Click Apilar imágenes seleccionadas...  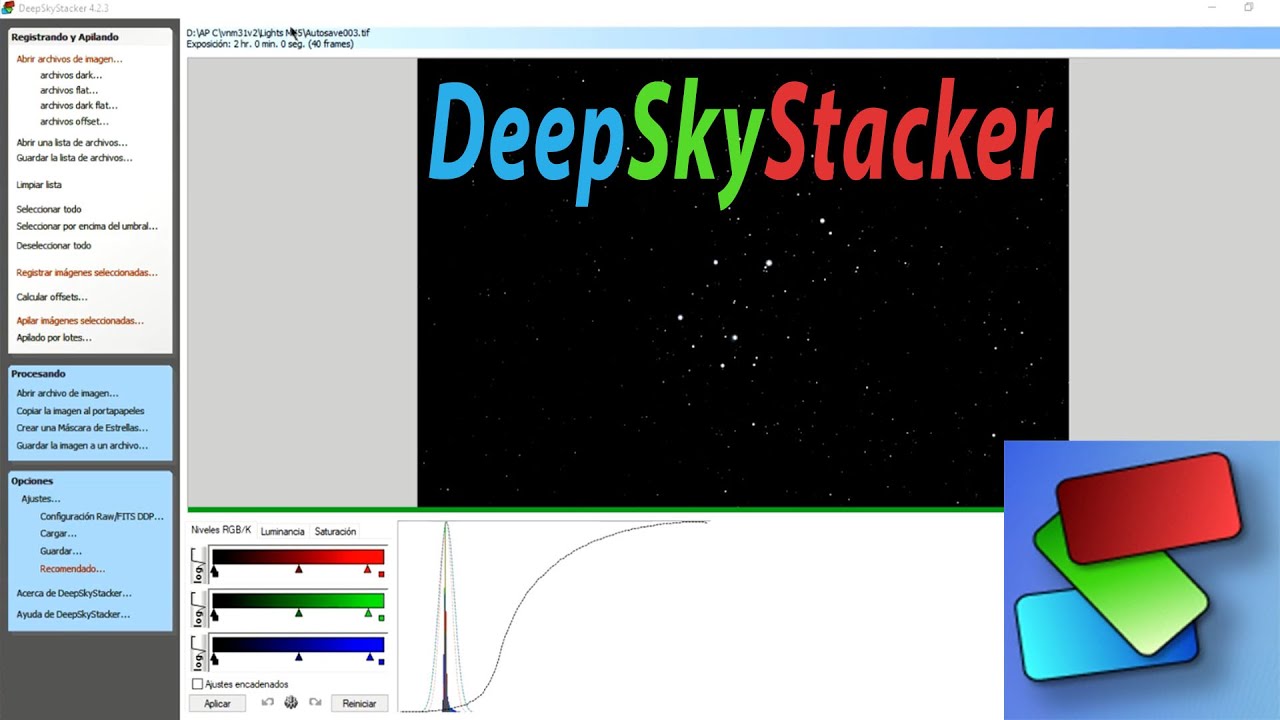[80, 321]
